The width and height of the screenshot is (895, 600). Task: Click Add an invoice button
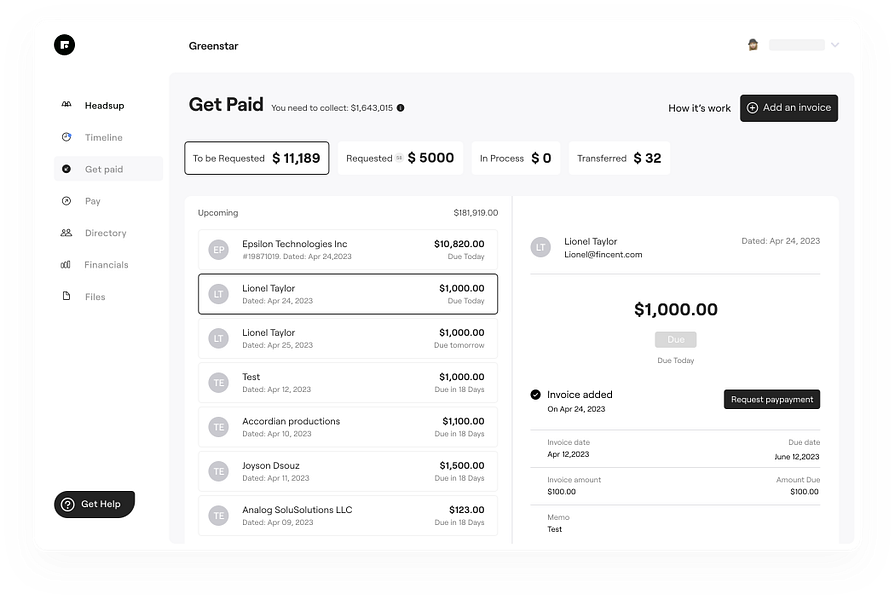point(788,108)
